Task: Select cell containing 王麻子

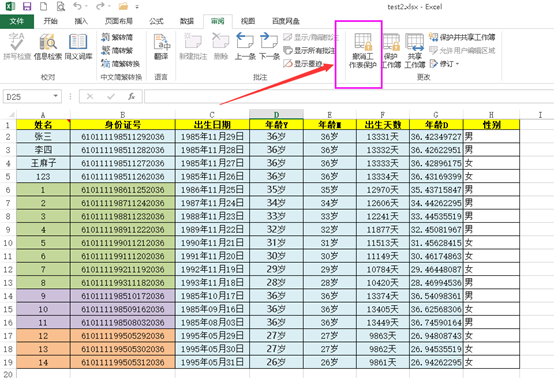Action: tap(43, 163)
